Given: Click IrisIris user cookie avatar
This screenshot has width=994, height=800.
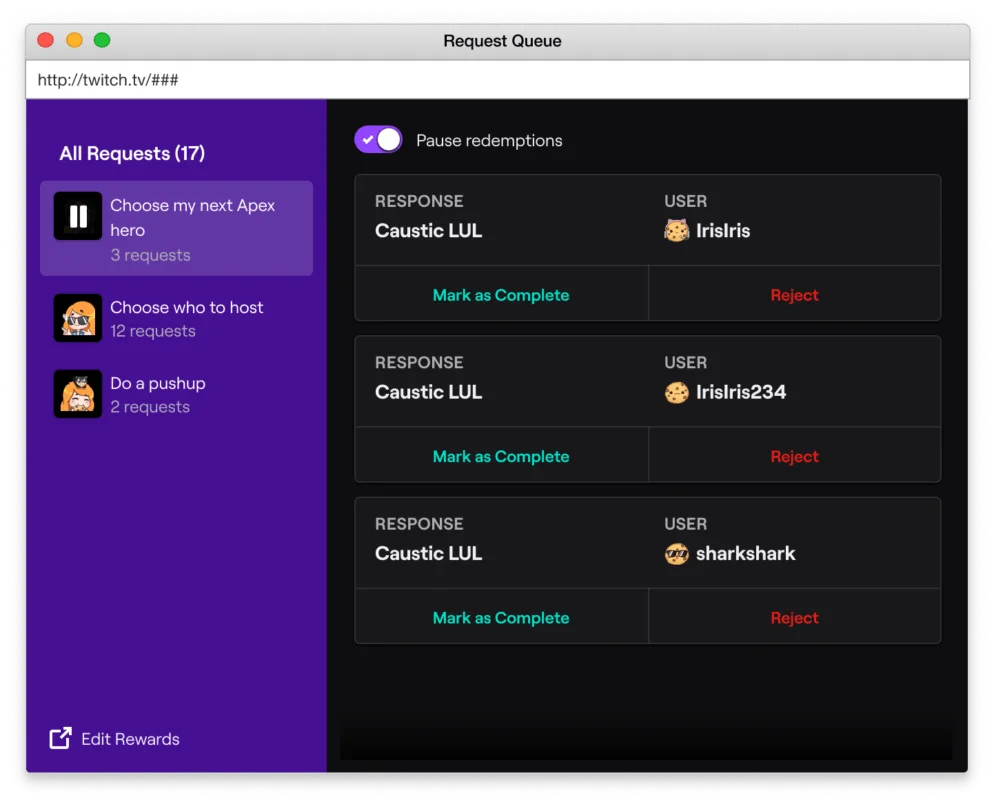Looking at the screenshot, I should (x=676, y=231).
